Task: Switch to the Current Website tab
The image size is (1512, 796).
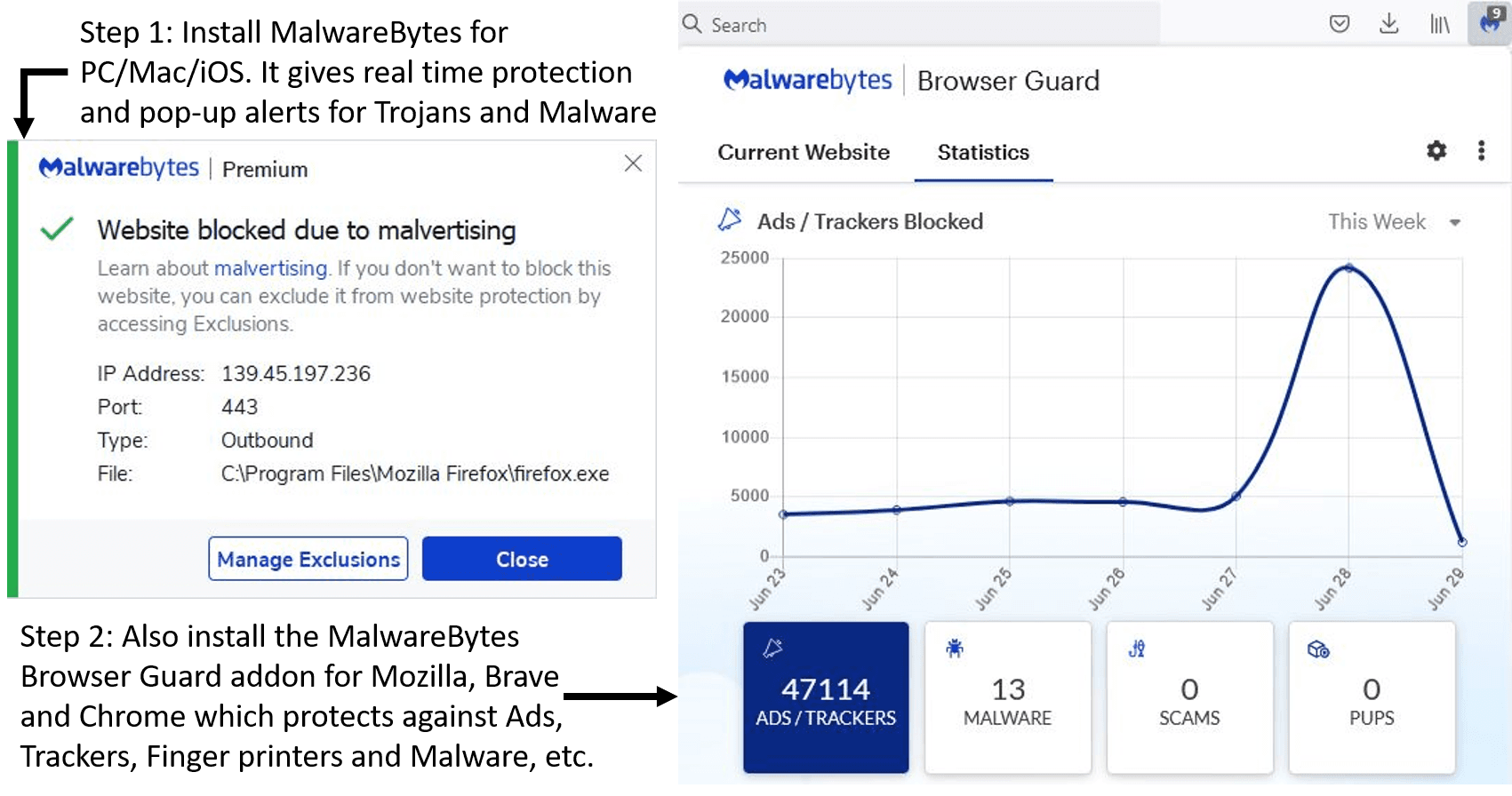Action: click(x=804, y=153)
